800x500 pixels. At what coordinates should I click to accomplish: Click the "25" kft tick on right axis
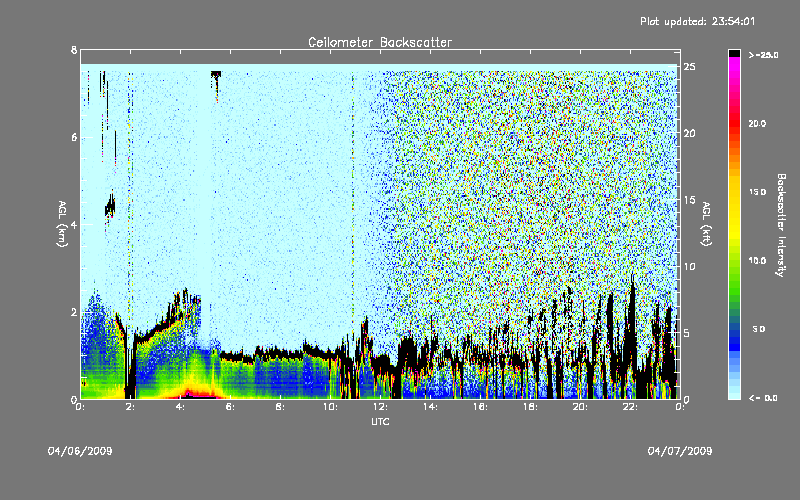tap(690, 67)
